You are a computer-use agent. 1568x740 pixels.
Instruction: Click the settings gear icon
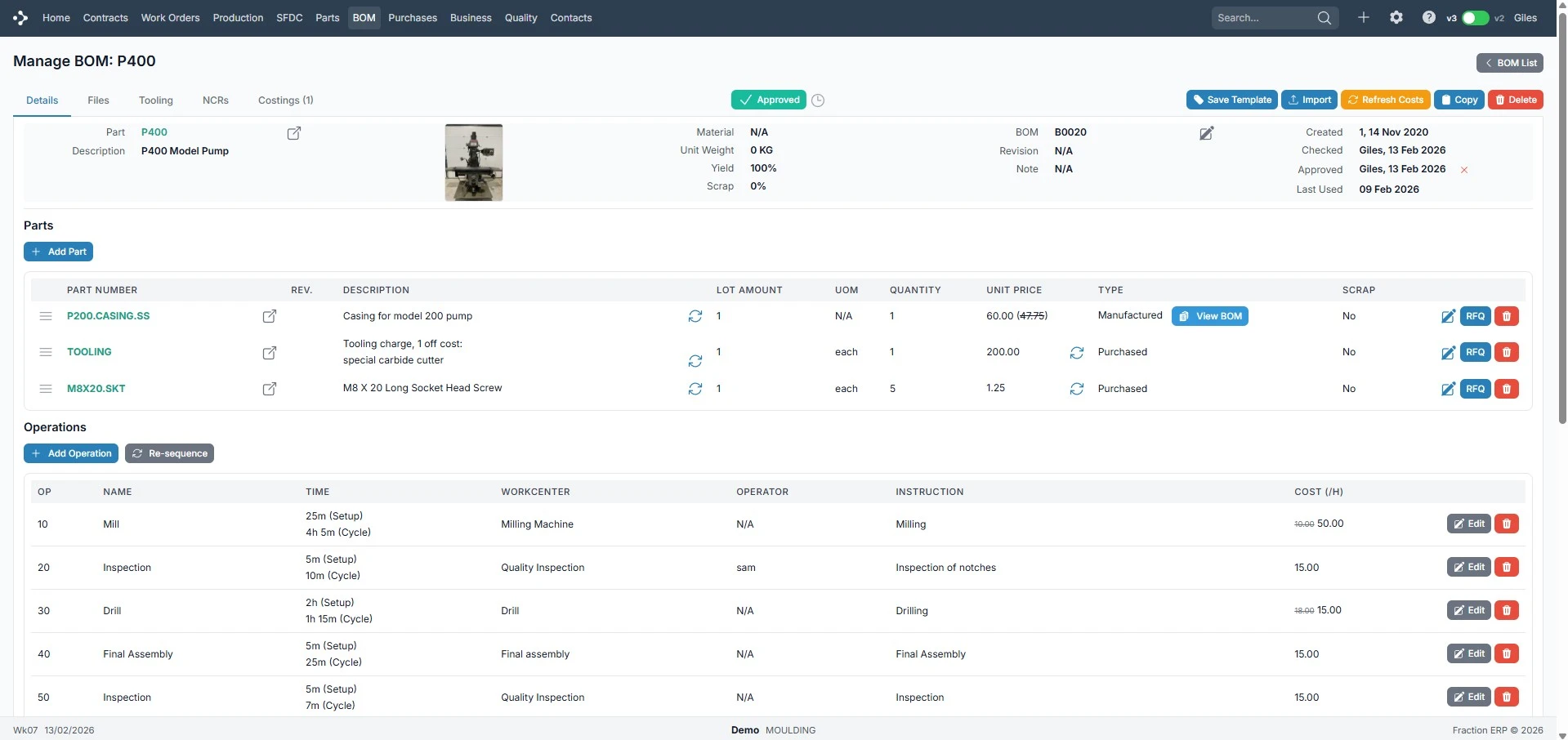(x=1396, y=17)
